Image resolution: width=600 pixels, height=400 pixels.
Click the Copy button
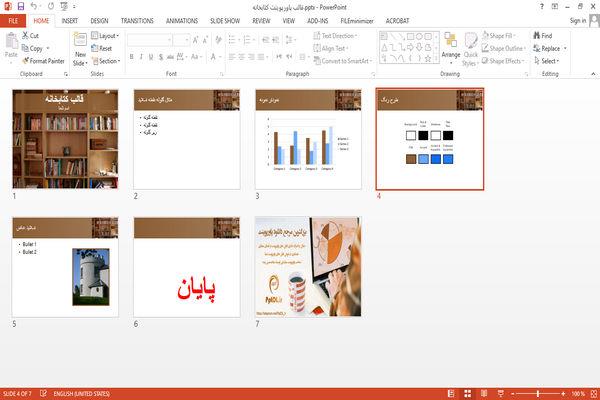(x=35, y=48)
